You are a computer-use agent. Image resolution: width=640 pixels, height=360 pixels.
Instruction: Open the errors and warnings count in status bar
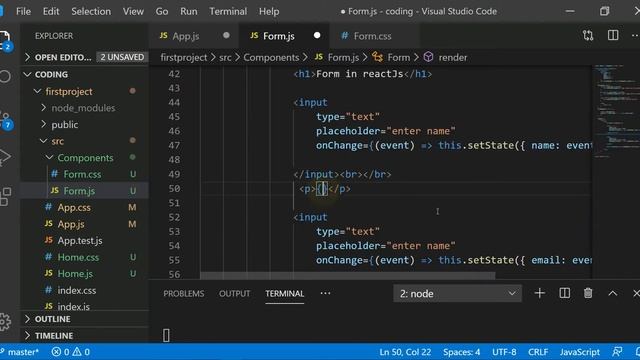(71, 352)
